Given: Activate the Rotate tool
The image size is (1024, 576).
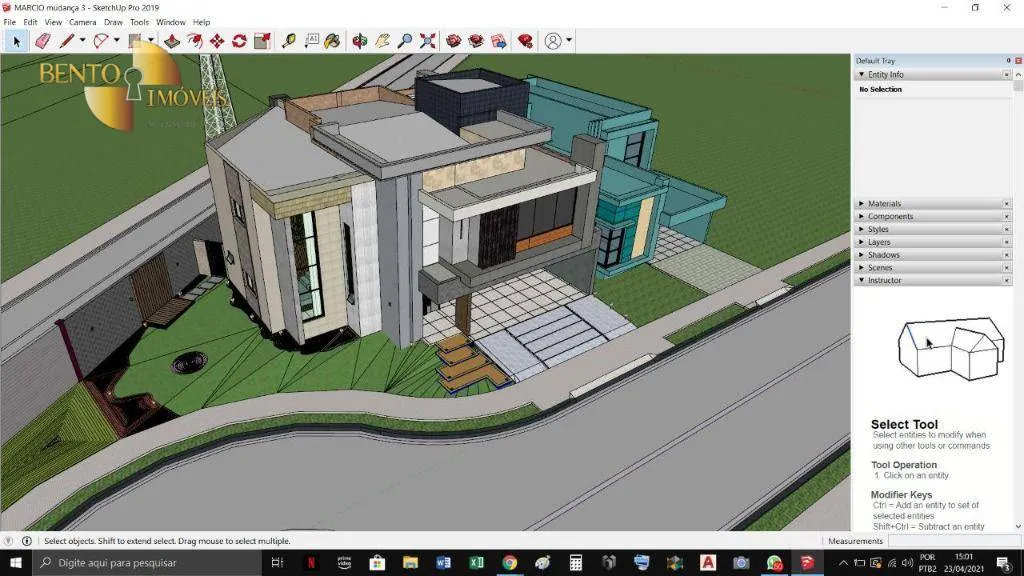Looking at the screenshot, I should coord(239,41).
